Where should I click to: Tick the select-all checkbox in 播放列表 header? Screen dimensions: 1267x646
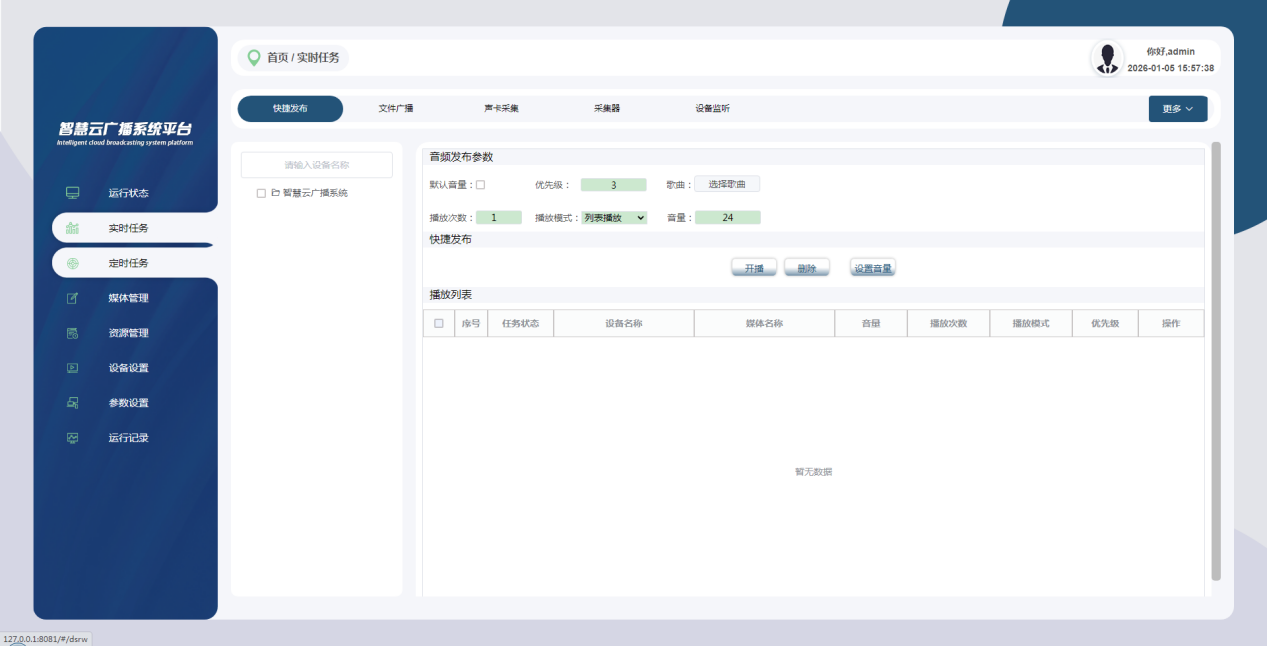tap(439, 323)
